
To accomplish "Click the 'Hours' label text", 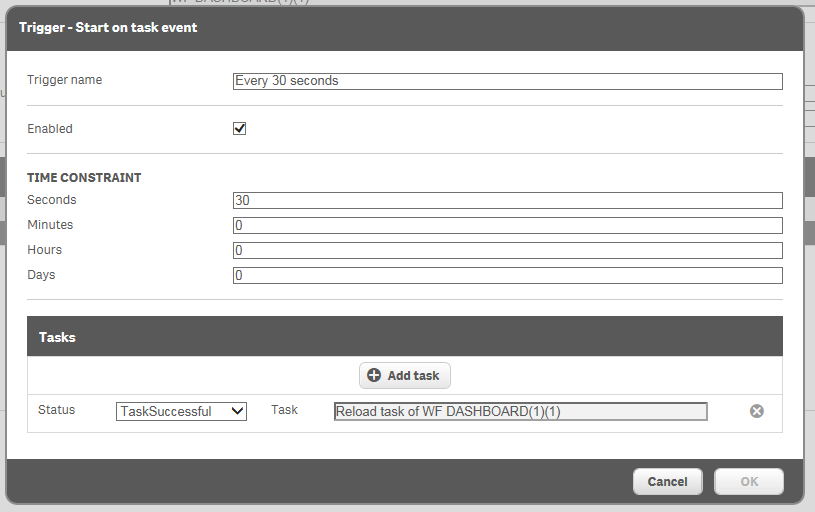I will pyautogui.click(x=44, y=249).
